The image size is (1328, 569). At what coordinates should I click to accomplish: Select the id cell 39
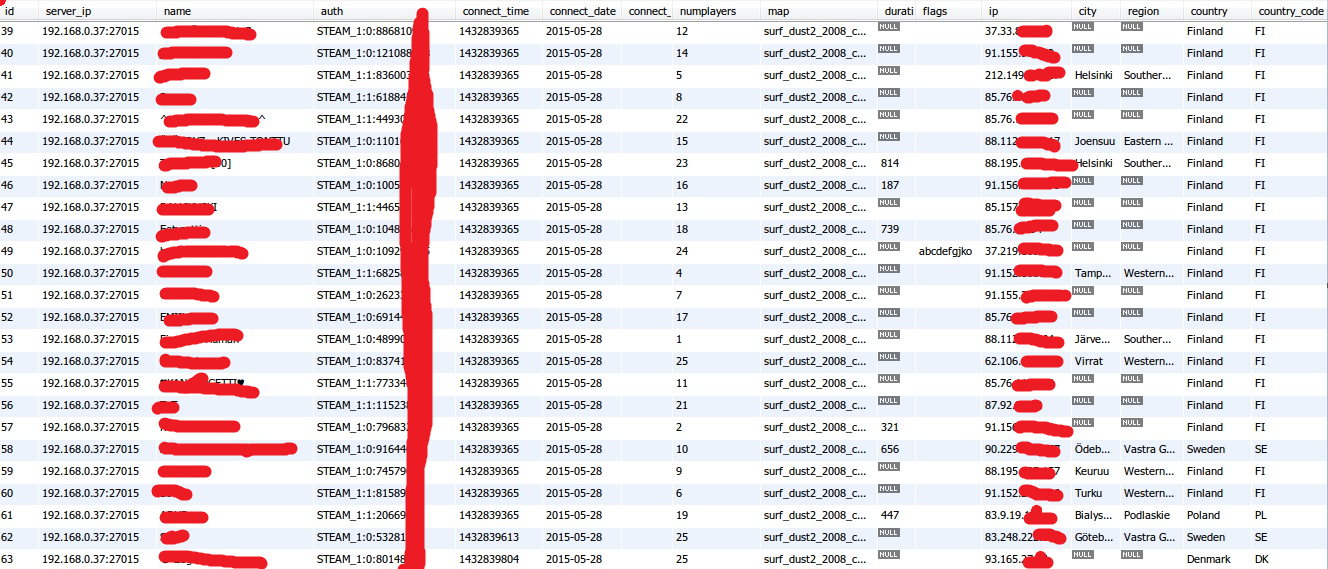[7, 31]
